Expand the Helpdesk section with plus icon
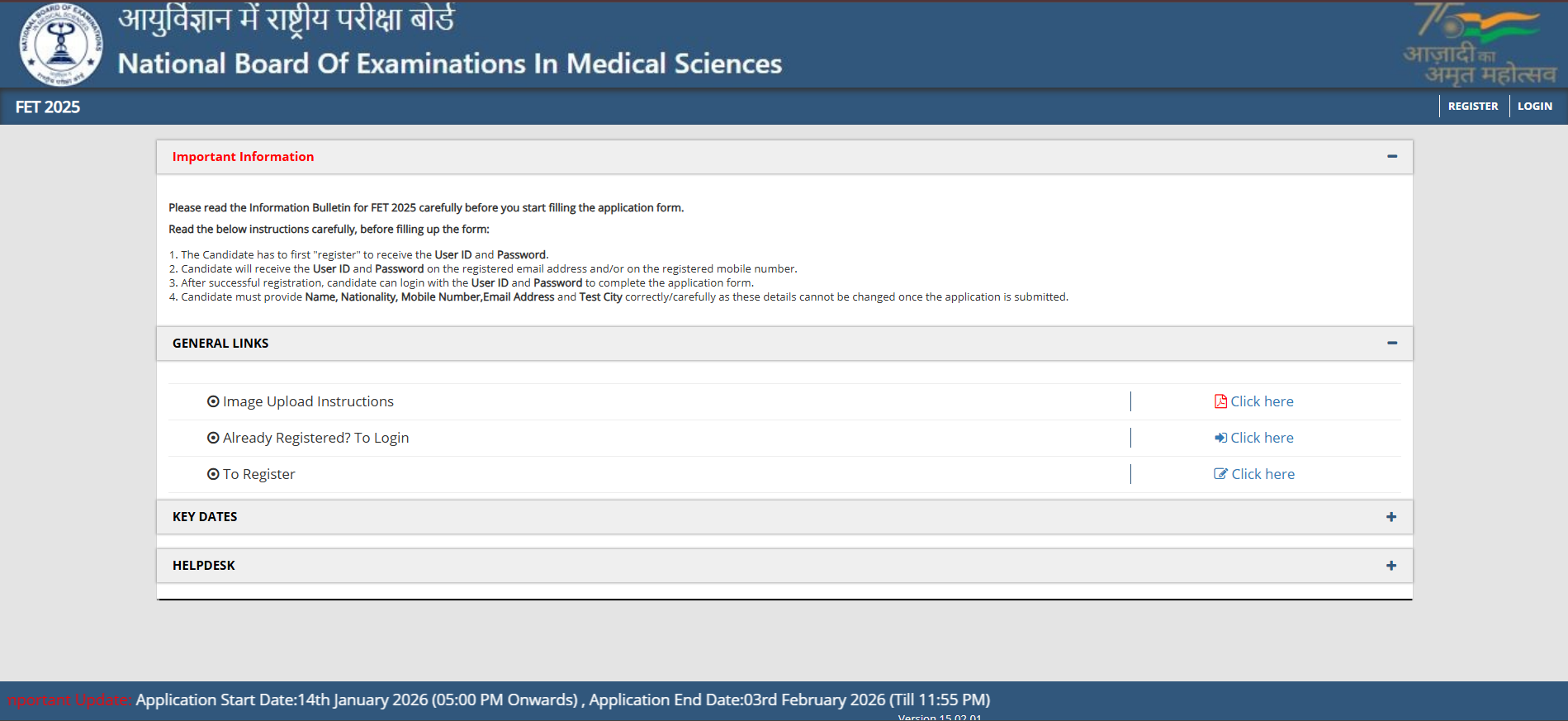The height and width of the screenshot is (721, 1568). tap(1391, 566)
